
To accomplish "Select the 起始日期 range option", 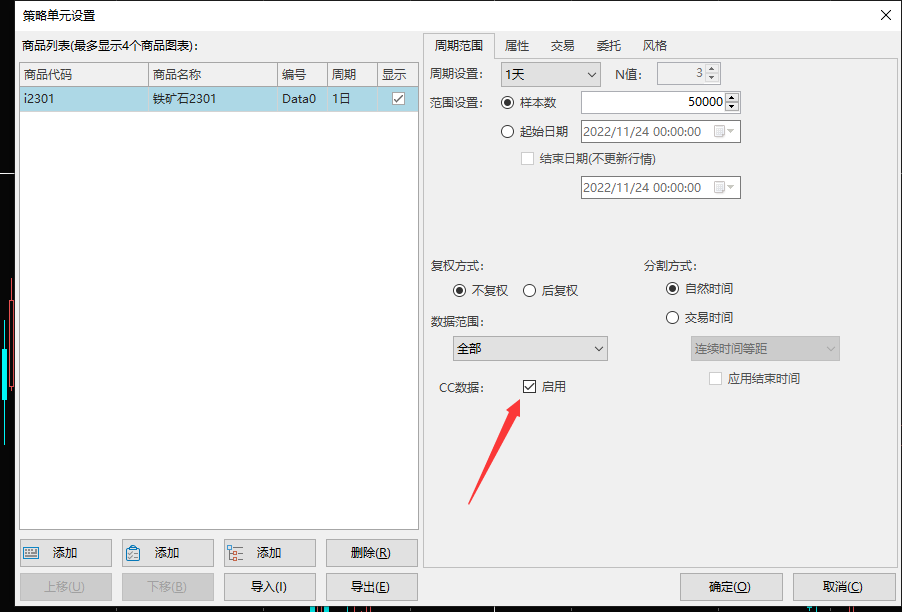I will 507,131.
